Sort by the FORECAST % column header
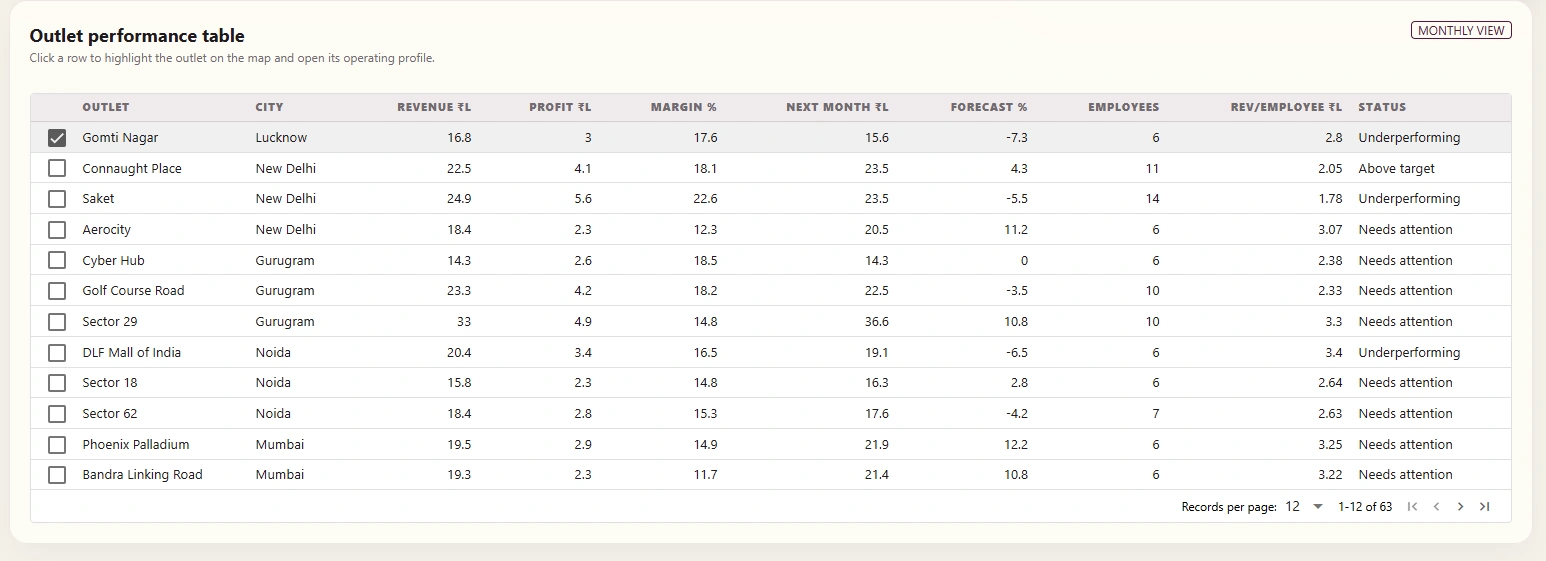The image size is (1546, 561). tap(989, 107)
